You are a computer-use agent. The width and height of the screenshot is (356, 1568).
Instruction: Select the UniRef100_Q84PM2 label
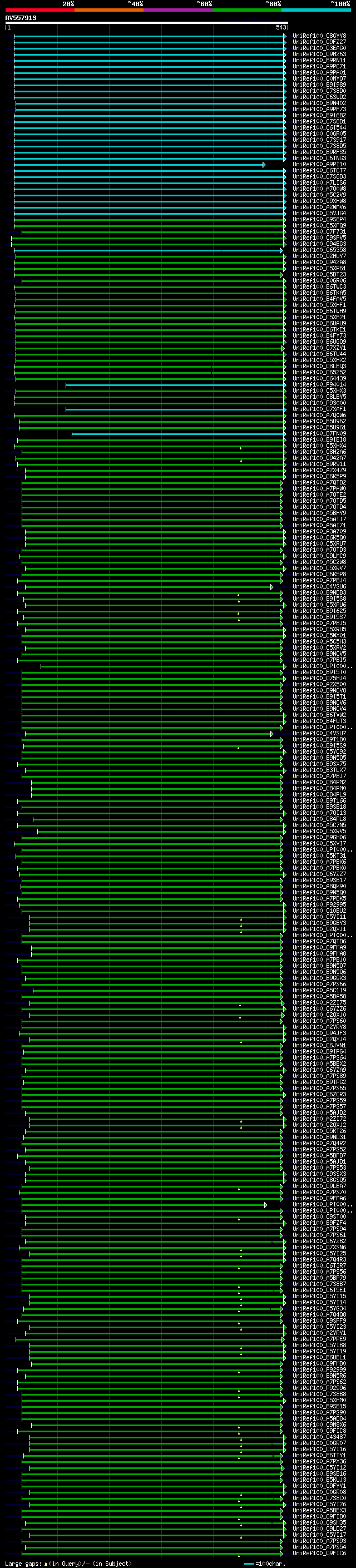tap(319, 782)
